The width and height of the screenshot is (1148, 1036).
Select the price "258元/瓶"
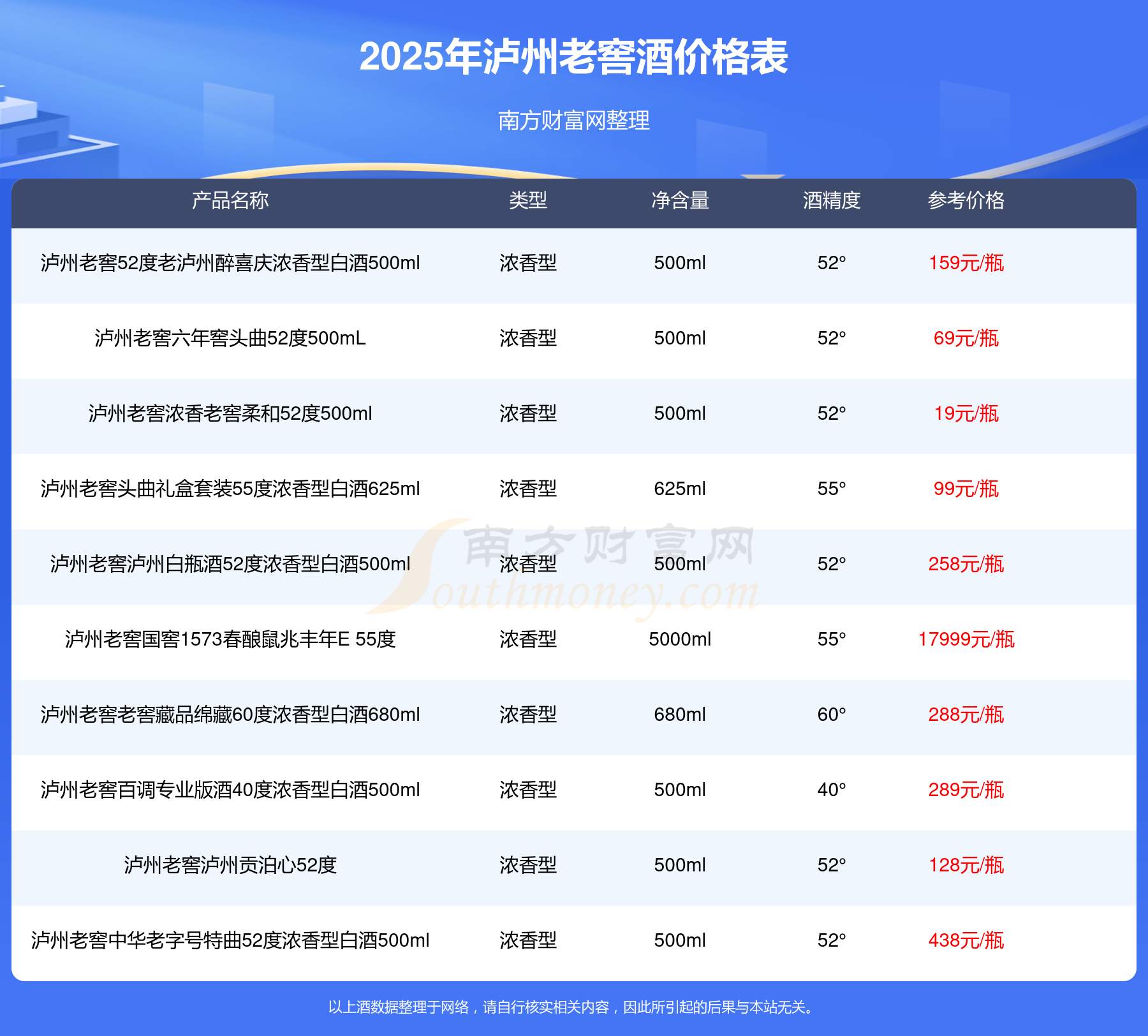click(966, 564)
